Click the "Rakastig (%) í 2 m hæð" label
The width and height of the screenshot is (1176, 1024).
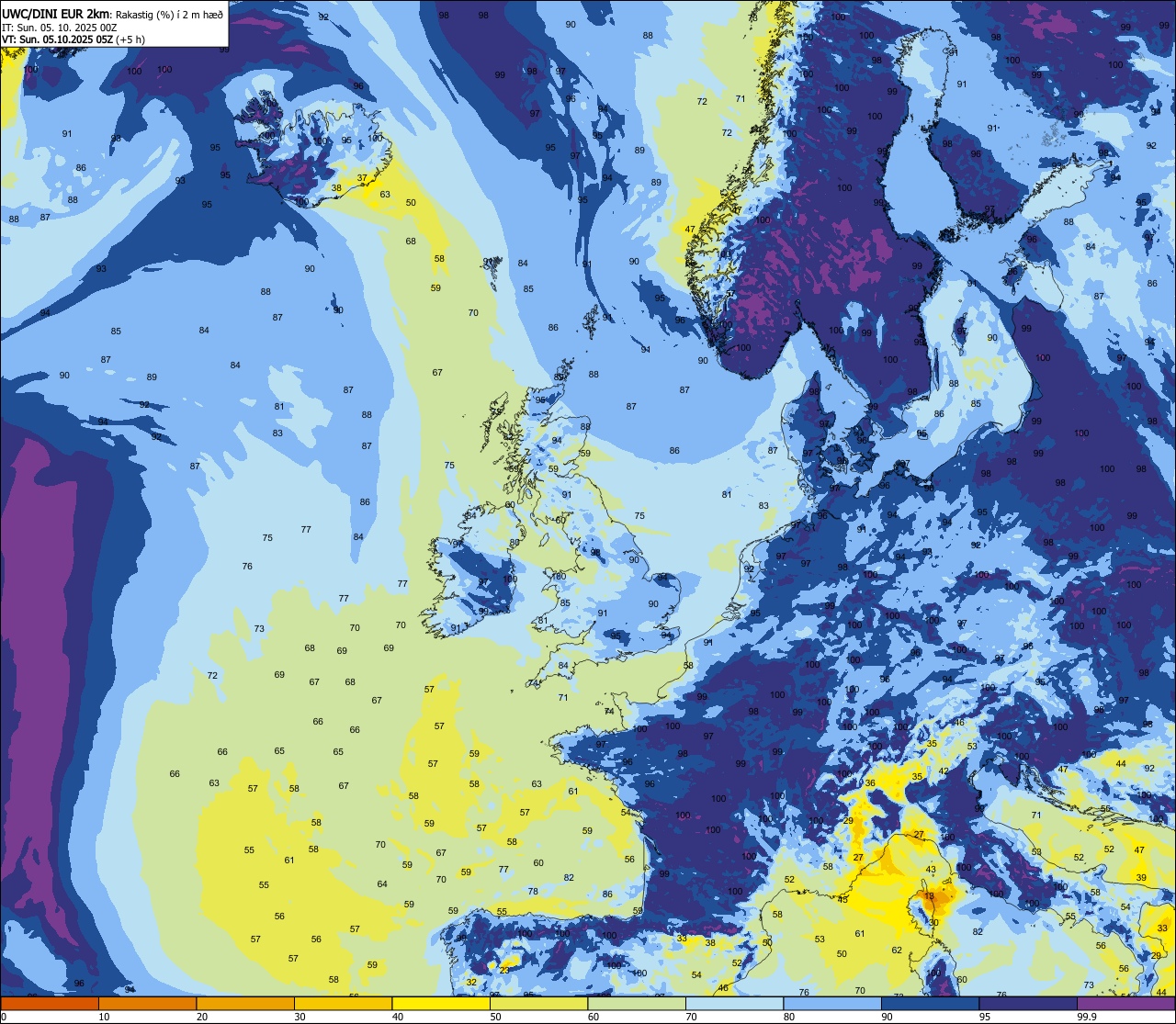169,14
